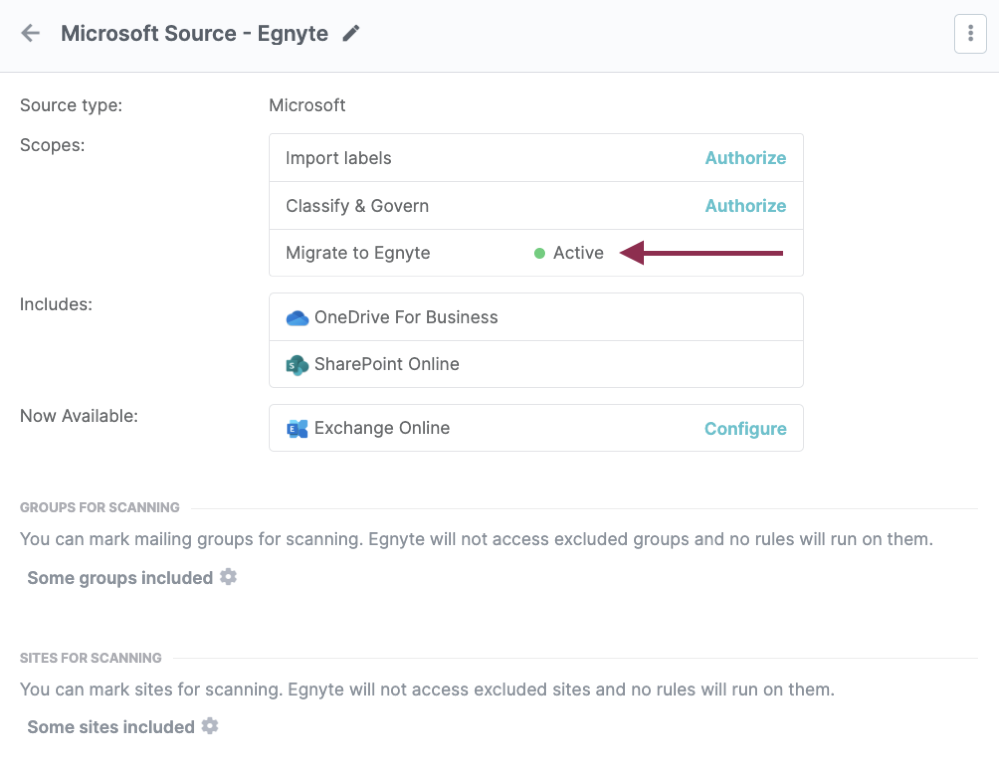999x776 pixels.
Task: Open groups settings via gear icon
Action: [x=229, y=577]
